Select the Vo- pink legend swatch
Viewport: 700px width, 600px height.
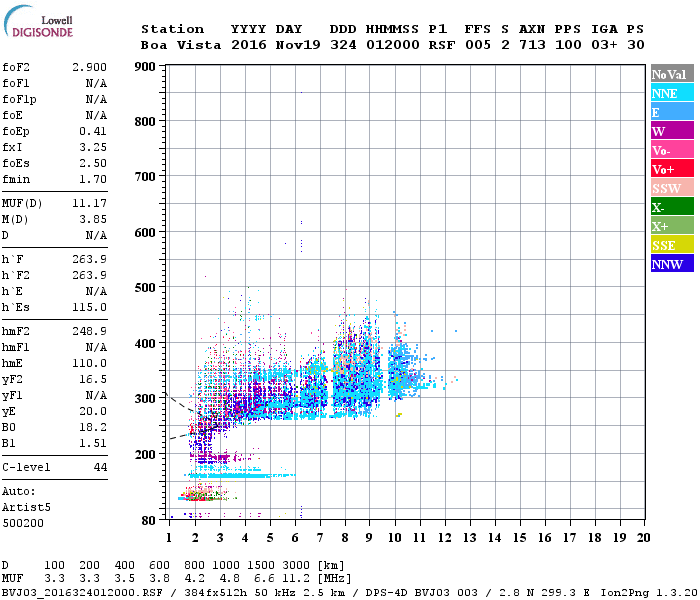coord(672,150)
